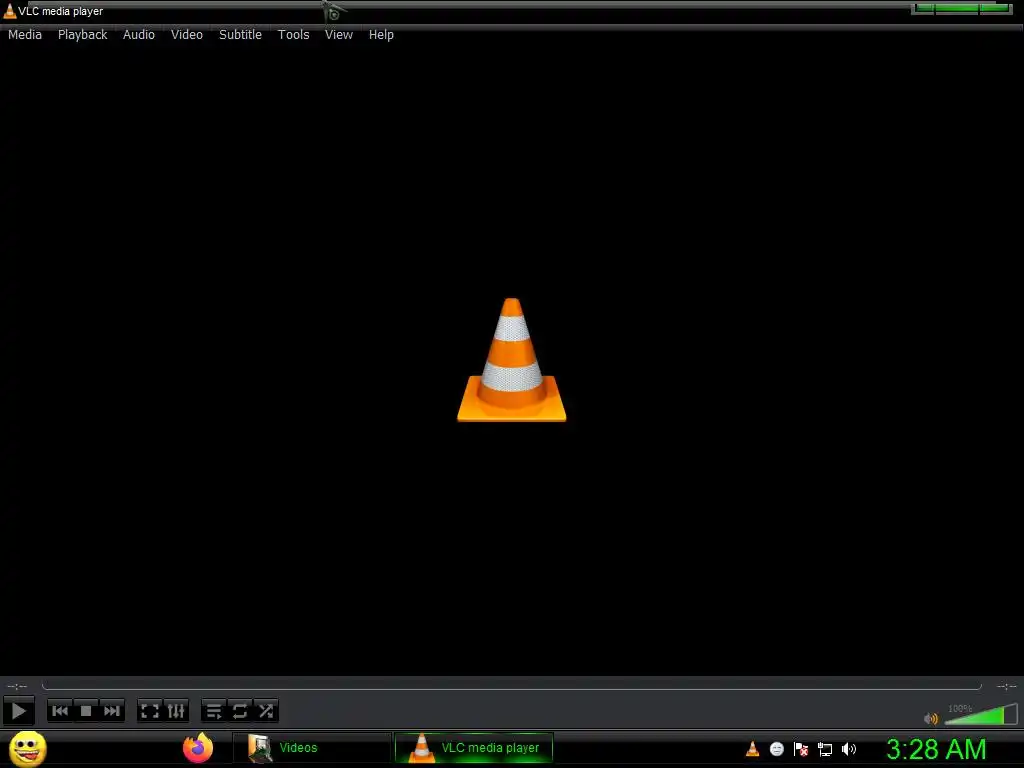Toggle the playlist view
1024x768 pixels.
coord(214,711)
